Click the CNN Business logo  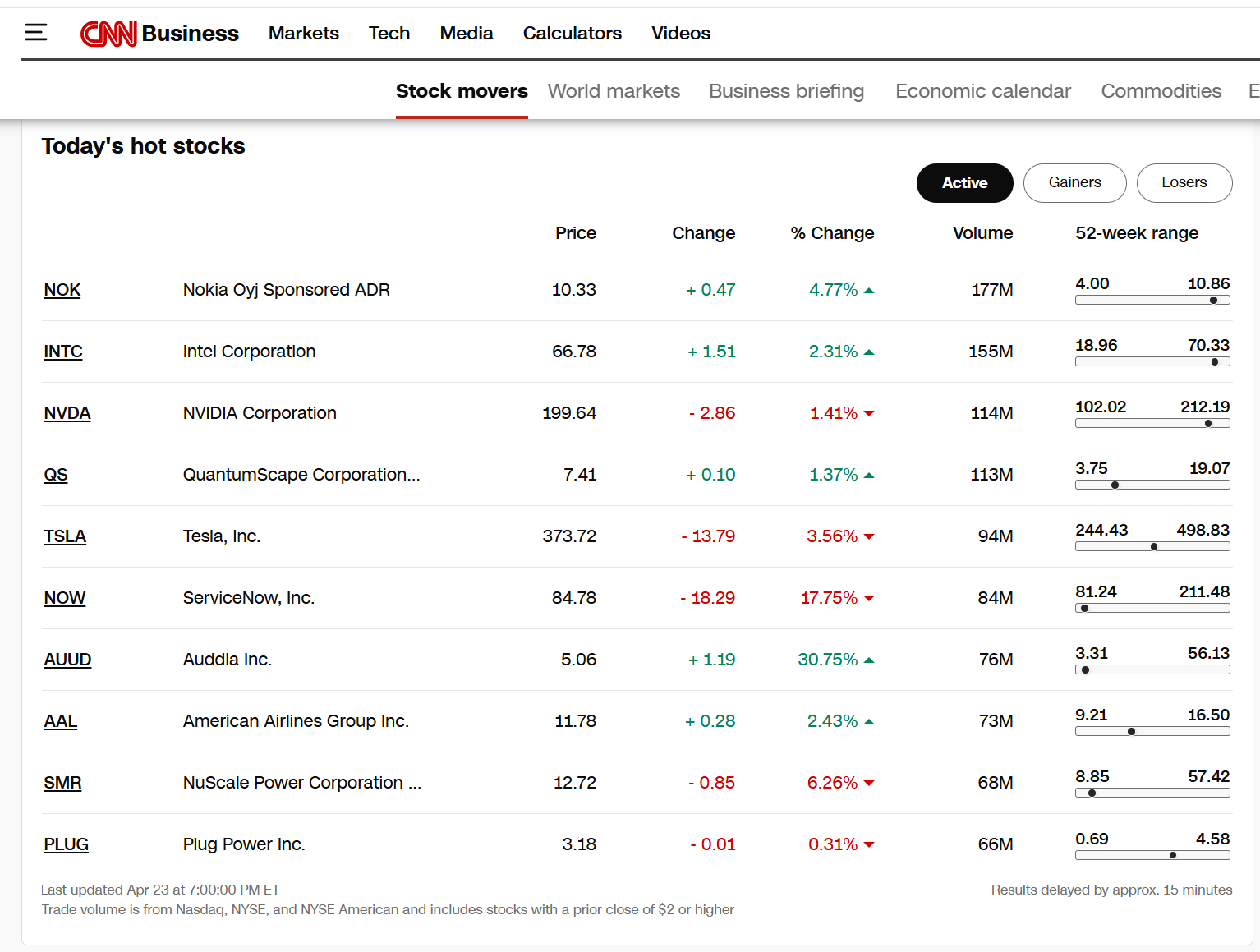pyautogui.click(x=159, y=34)
